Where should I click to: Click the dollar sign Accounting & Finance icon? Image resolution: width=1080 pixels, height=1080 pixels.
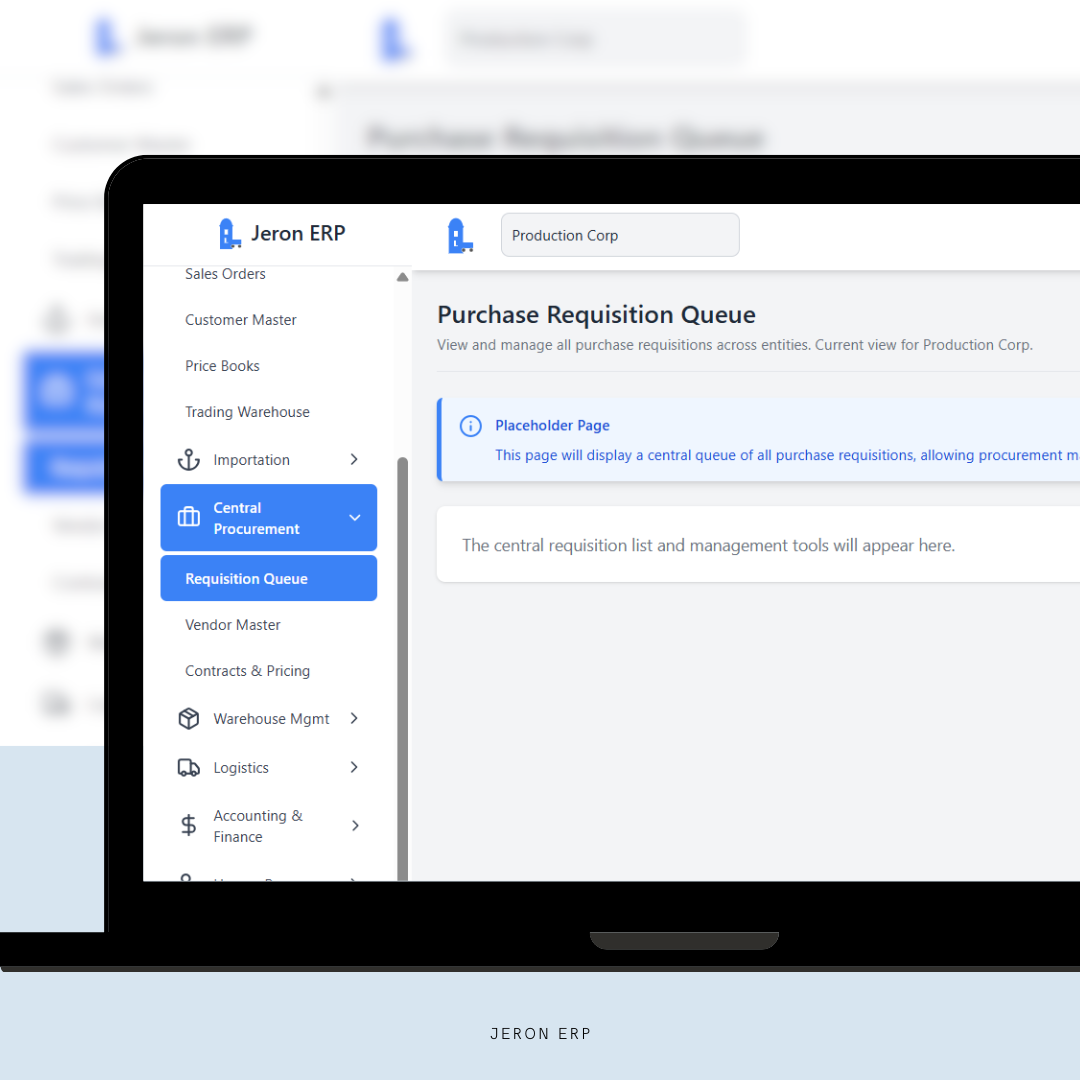coord(188,826)
